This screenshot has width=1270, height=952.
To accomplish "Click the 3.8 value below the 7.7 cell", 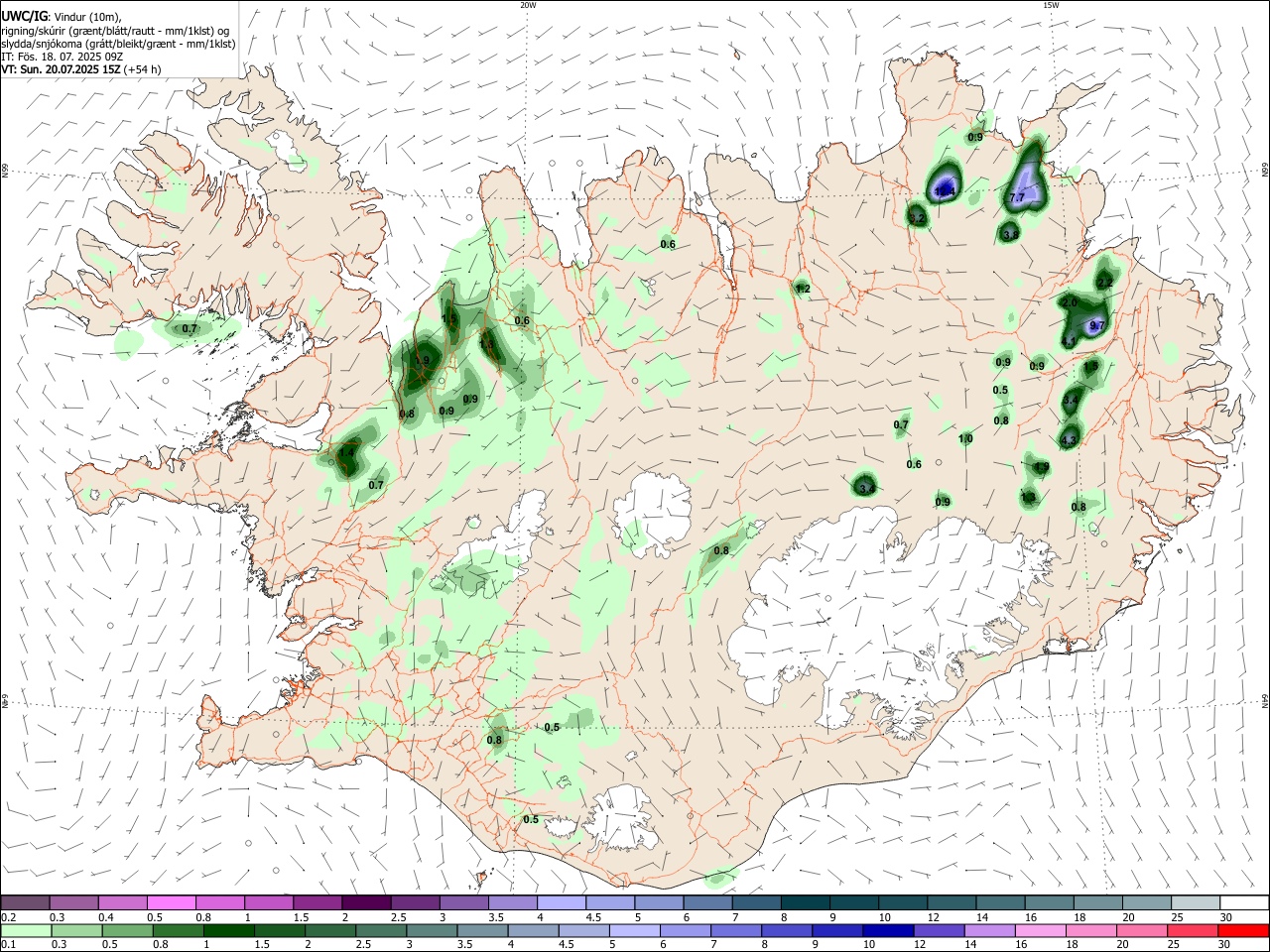I will 1010,235.
